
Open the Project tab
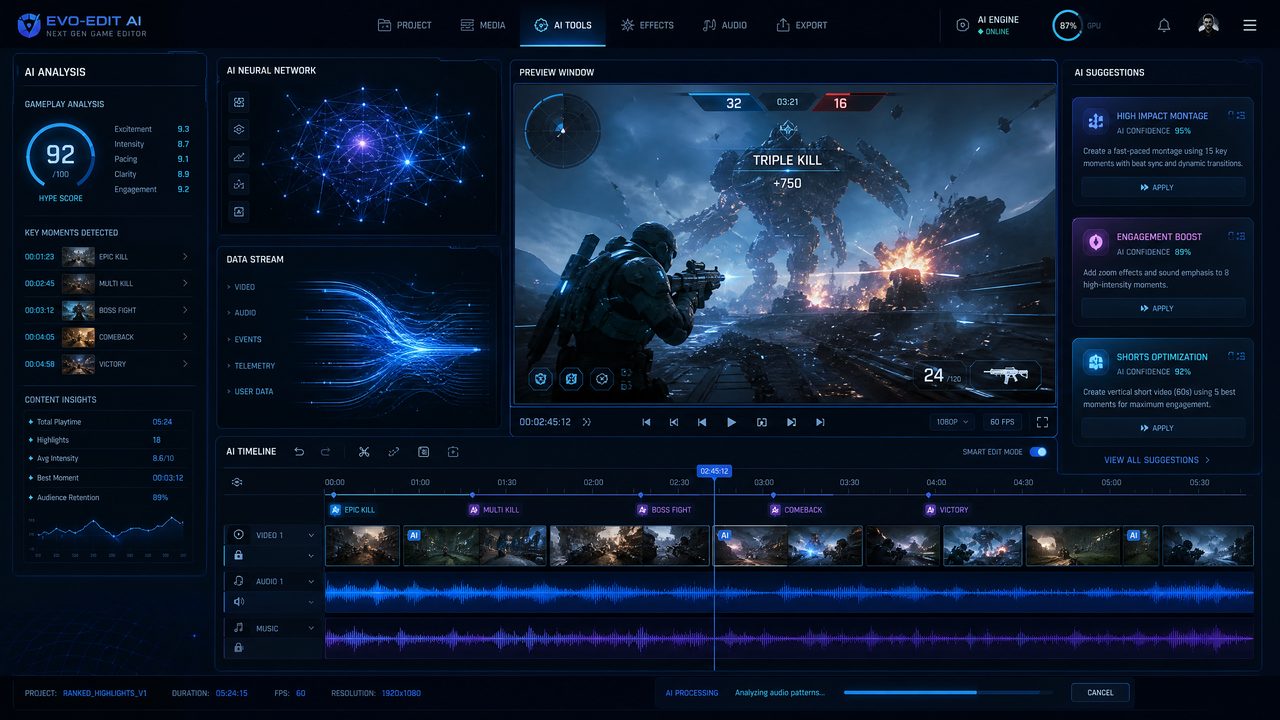tap(405, 25)
